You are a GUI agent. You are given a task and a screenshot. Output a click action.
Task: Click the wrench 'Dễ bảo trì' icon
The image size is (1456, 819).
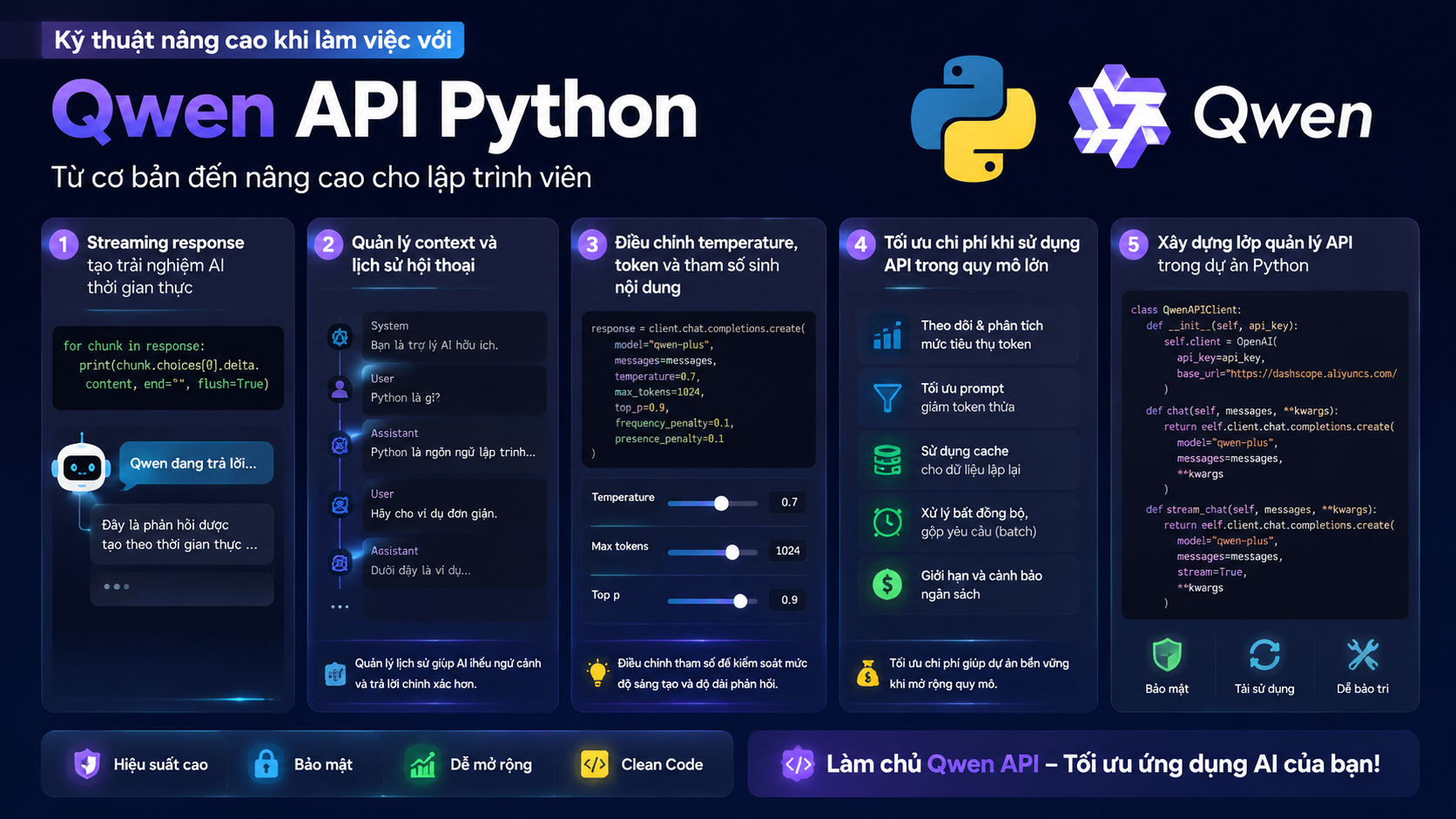coord(1363,655)
